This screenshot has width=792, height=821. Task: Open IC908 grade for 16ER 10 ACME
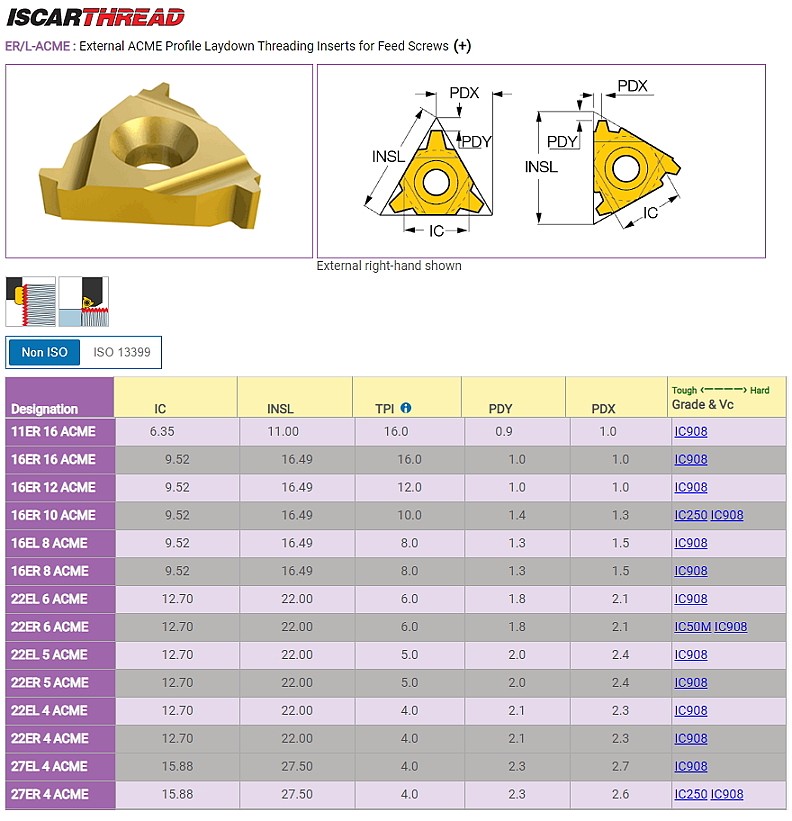tap(727, 515)
